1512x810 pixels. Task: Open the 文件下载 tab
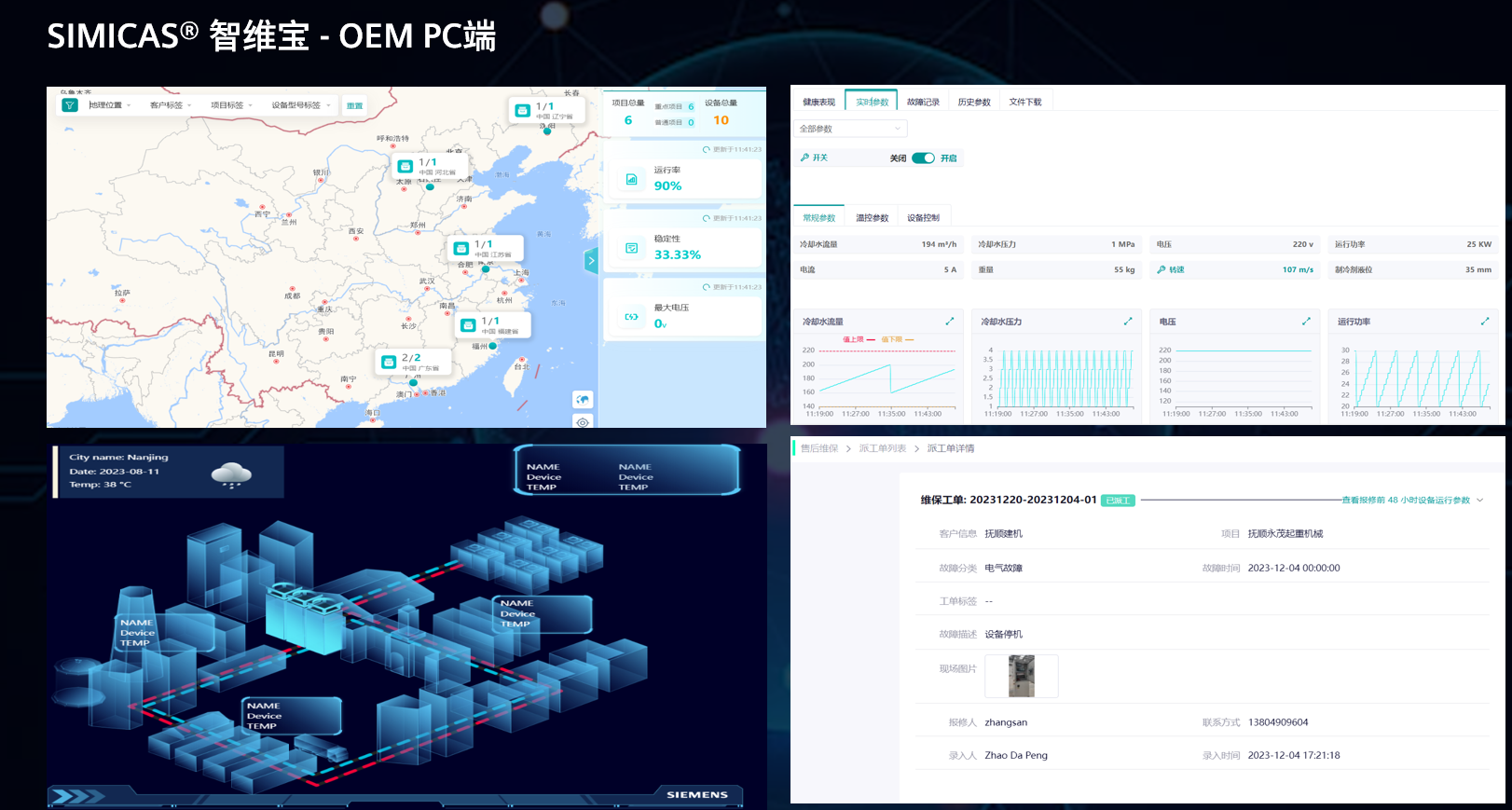coord(1025,102)
